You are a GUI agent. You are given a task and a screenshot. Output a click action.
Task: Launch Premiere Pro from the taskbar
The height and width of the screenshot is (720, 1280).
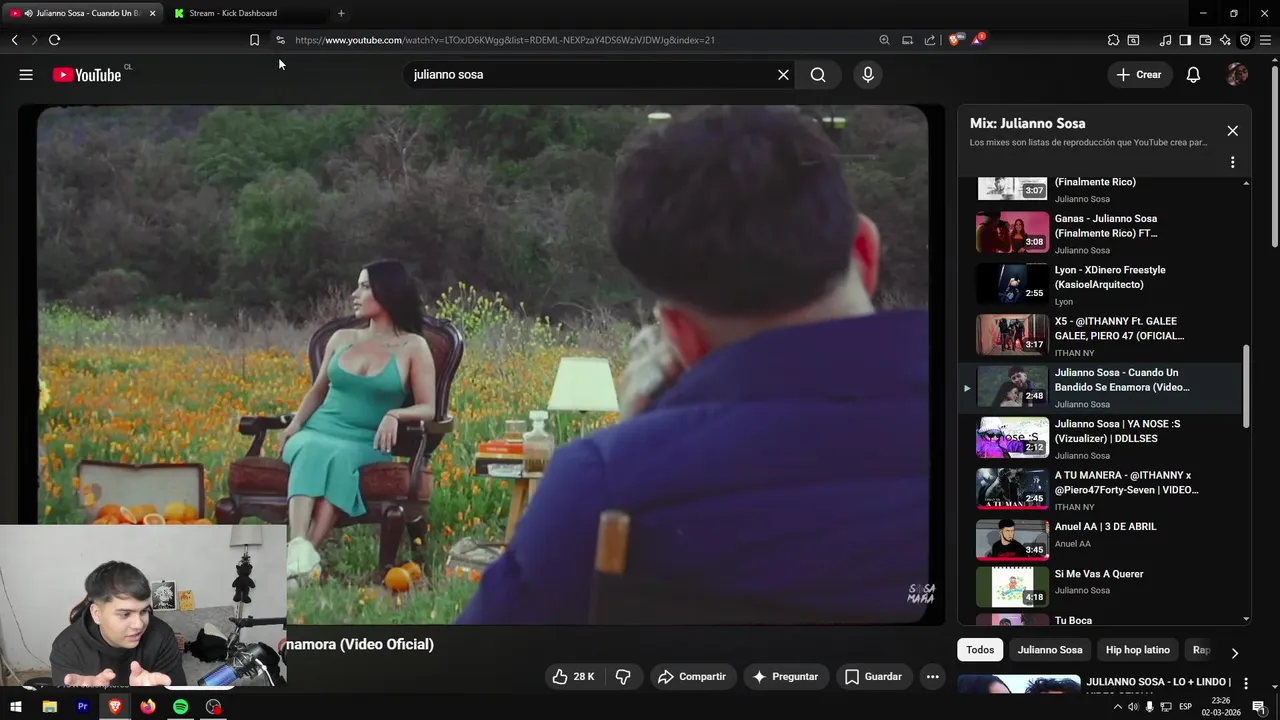(83, 707)
